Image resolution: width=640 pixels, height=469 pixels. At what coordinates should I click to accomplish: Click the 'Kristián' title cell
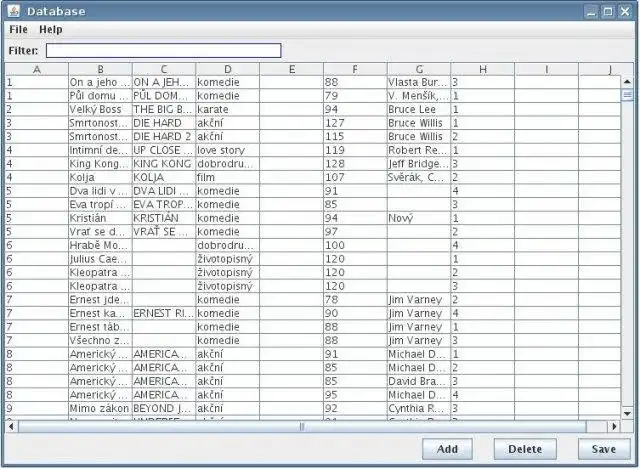coord(100,218)
